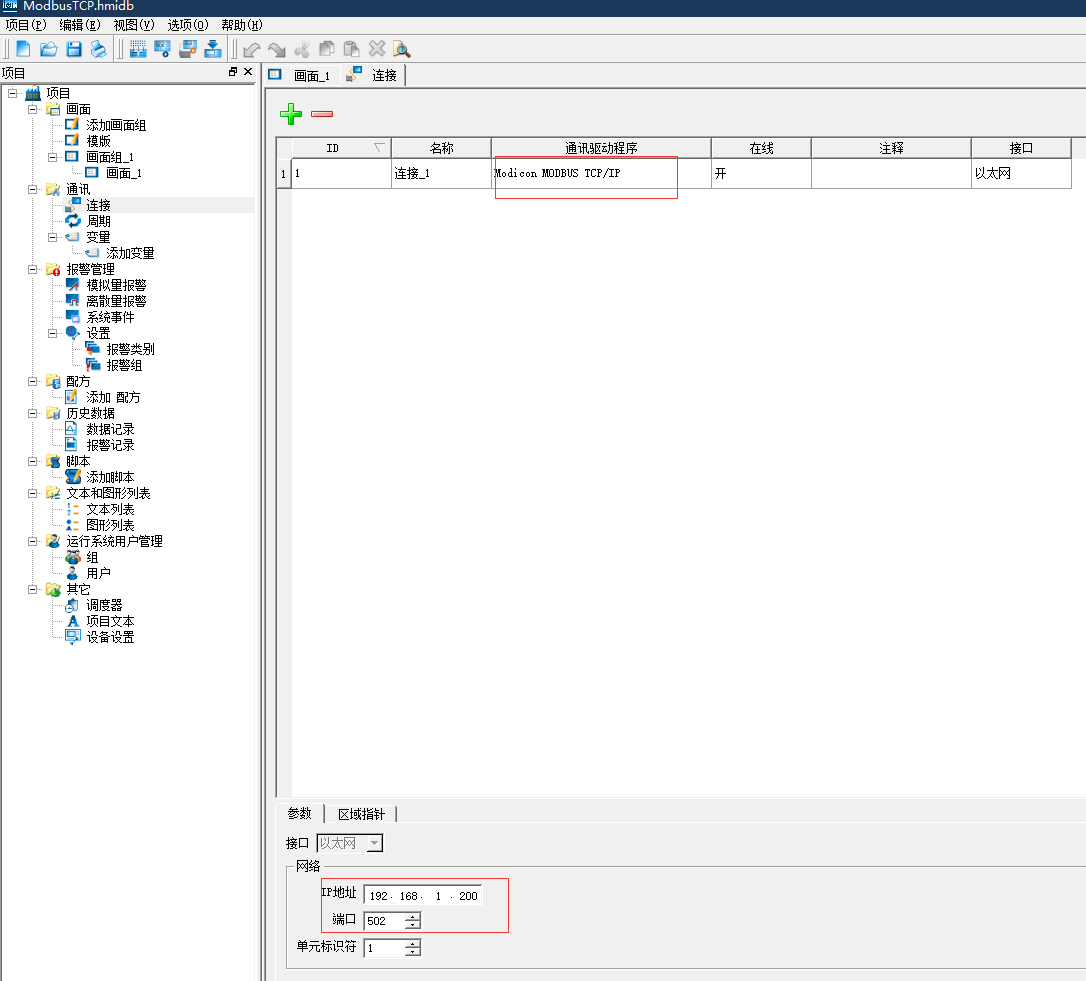Collapse the 变量 tree node

click(52, 237)
